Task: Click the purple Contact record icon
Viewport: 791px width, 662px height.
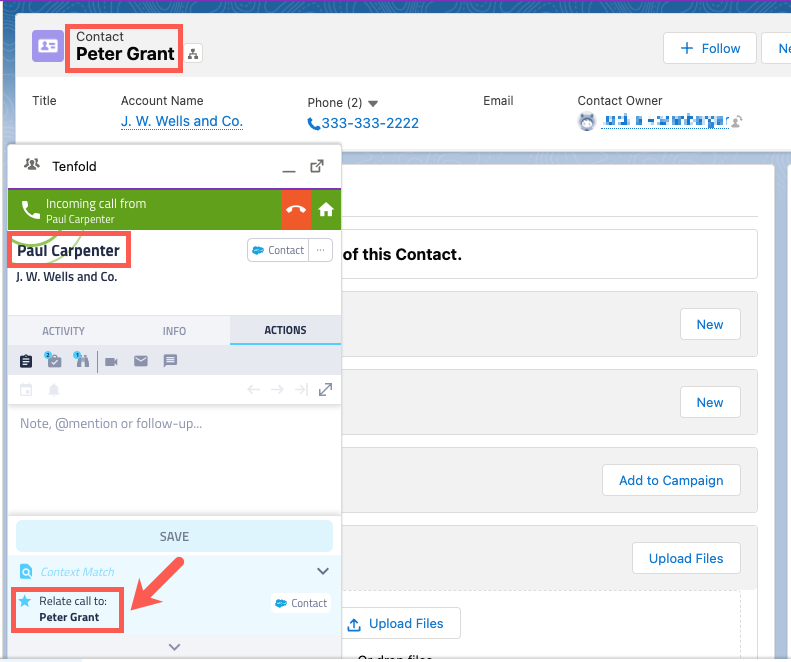Action: tap(48, 46)
